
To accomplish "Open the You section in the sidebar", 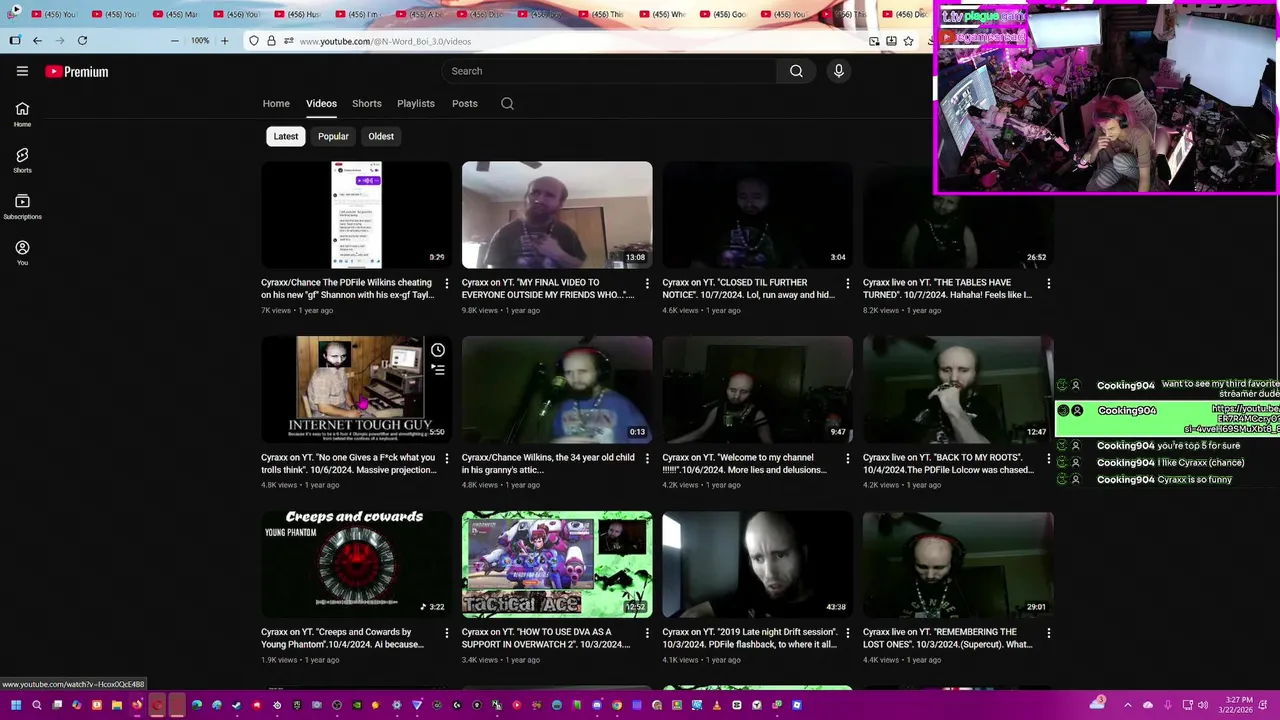I will tap(22, 253).
